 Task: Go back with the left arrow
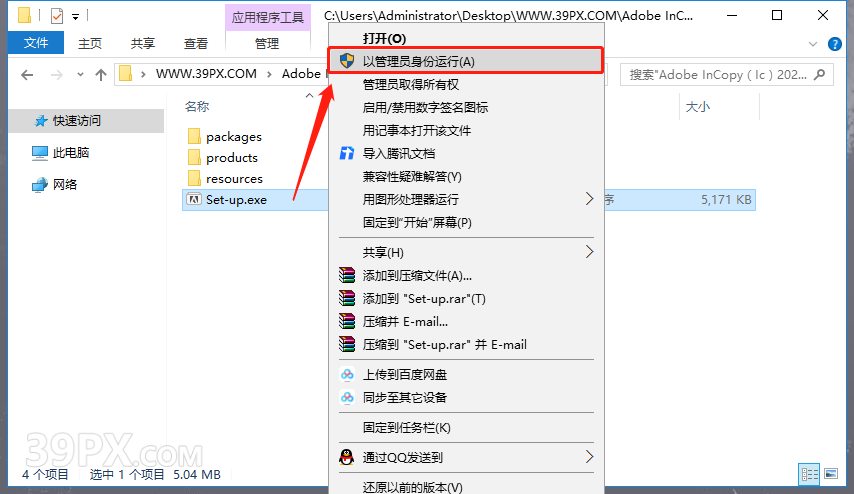coord(27,75)
